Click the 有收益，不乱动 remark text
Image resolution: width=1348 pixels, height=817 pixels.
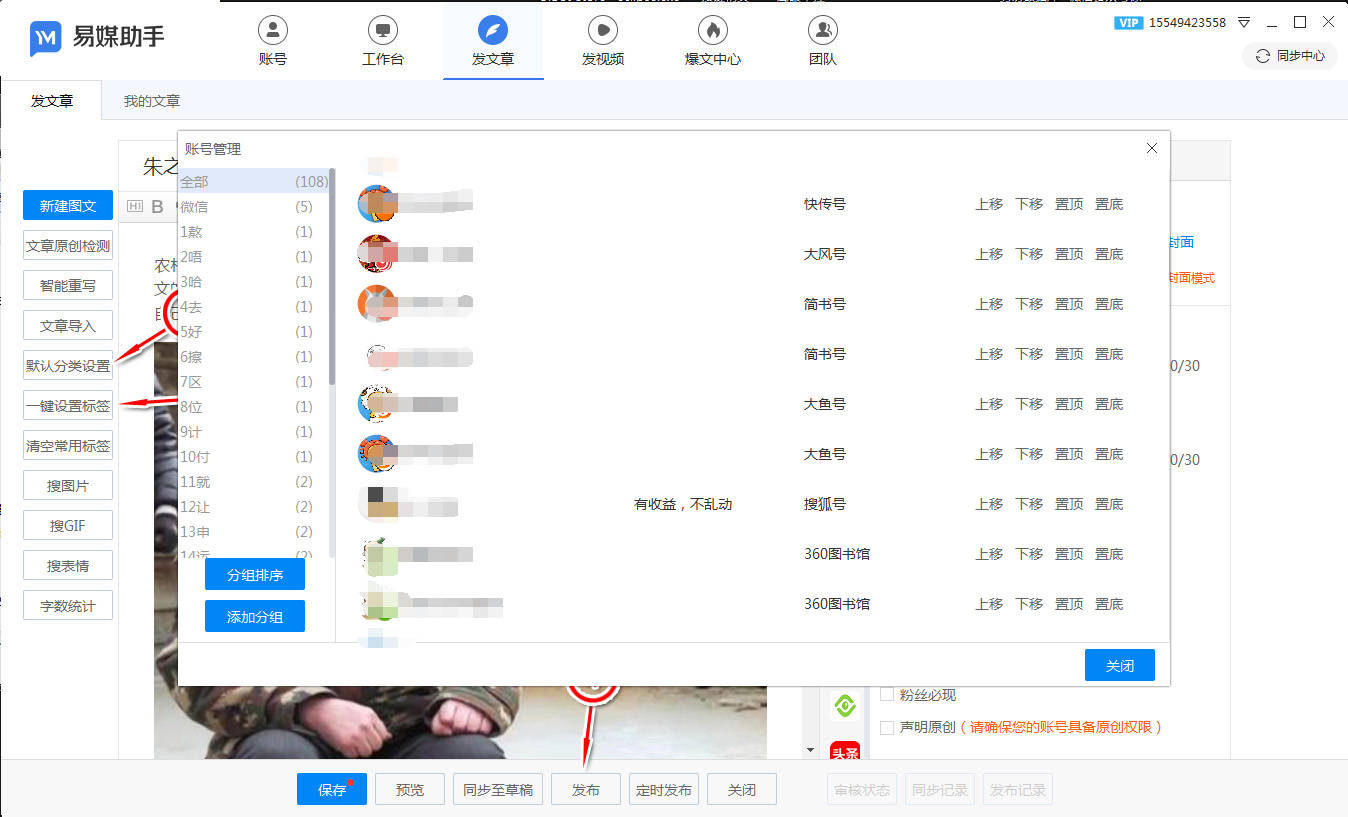pyautogui.click(x=683, y=504)
